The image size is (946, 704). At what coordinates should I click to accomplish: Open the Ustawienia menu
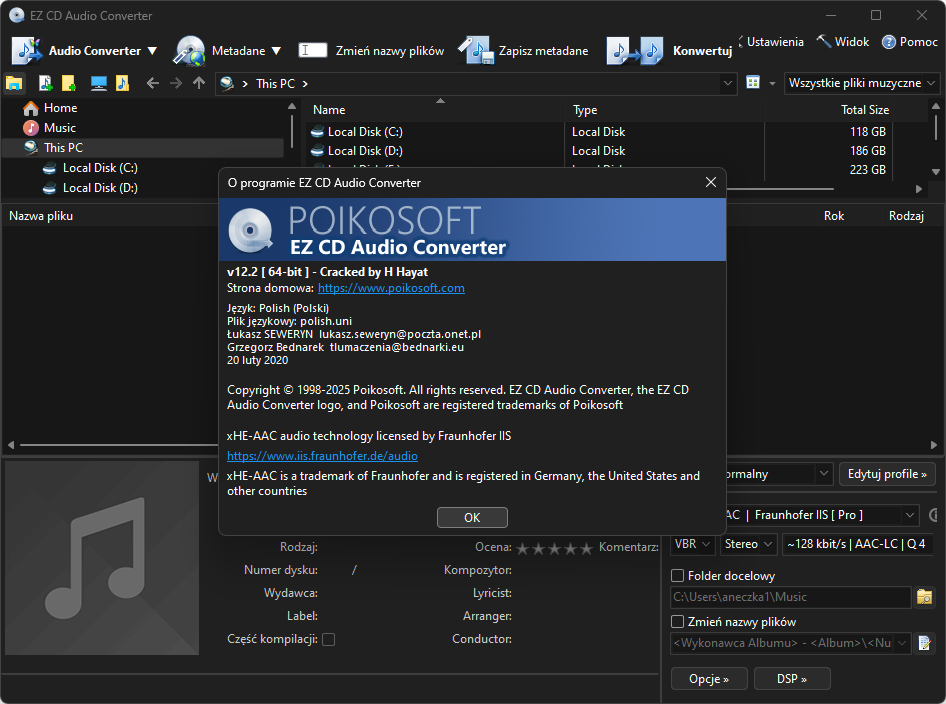click(775, 42)
